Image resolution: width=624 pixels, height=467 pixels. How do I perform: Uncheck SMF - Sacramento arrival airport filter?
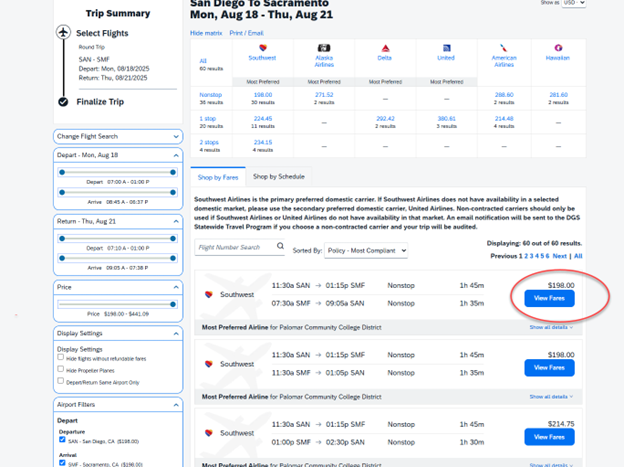point(62,463)
